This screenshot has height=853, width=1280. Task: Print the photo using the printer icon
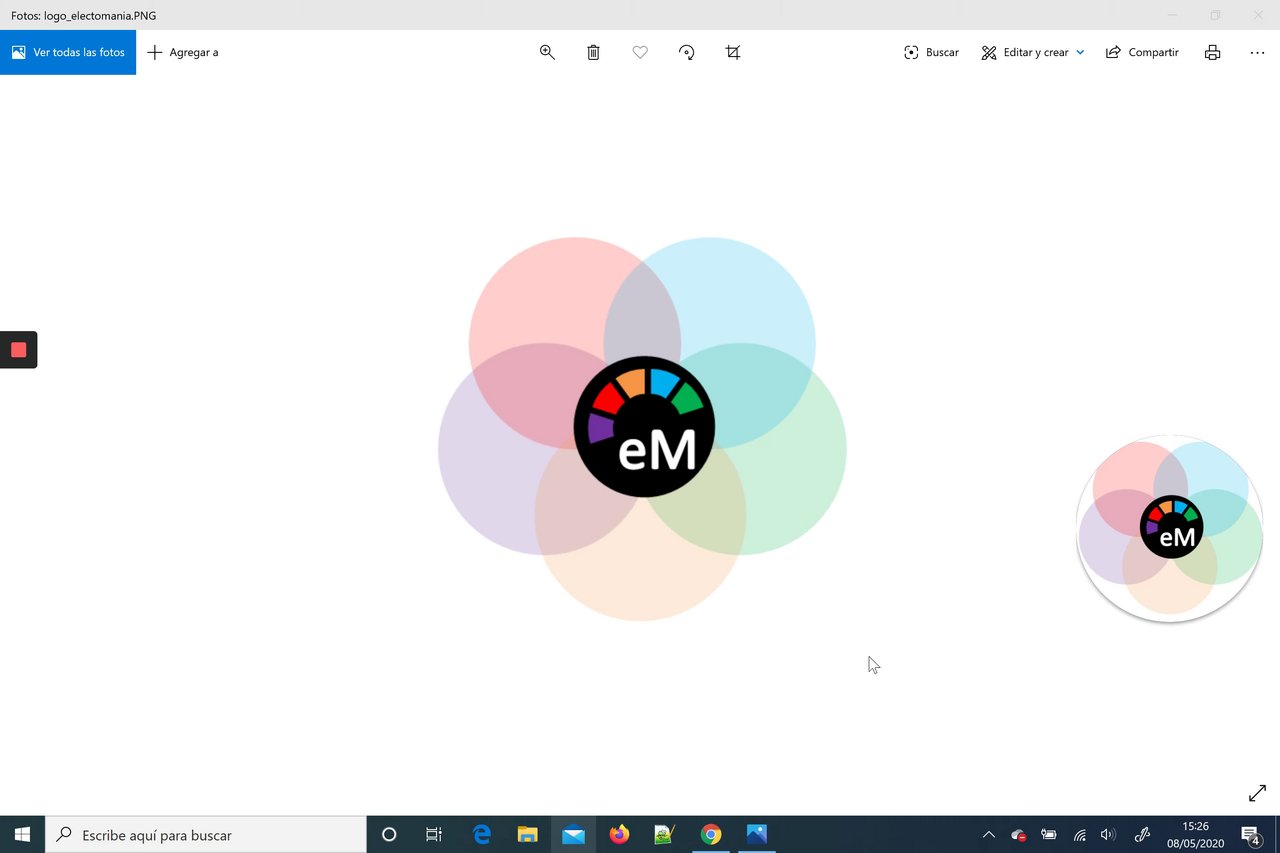pos(1212,52)
